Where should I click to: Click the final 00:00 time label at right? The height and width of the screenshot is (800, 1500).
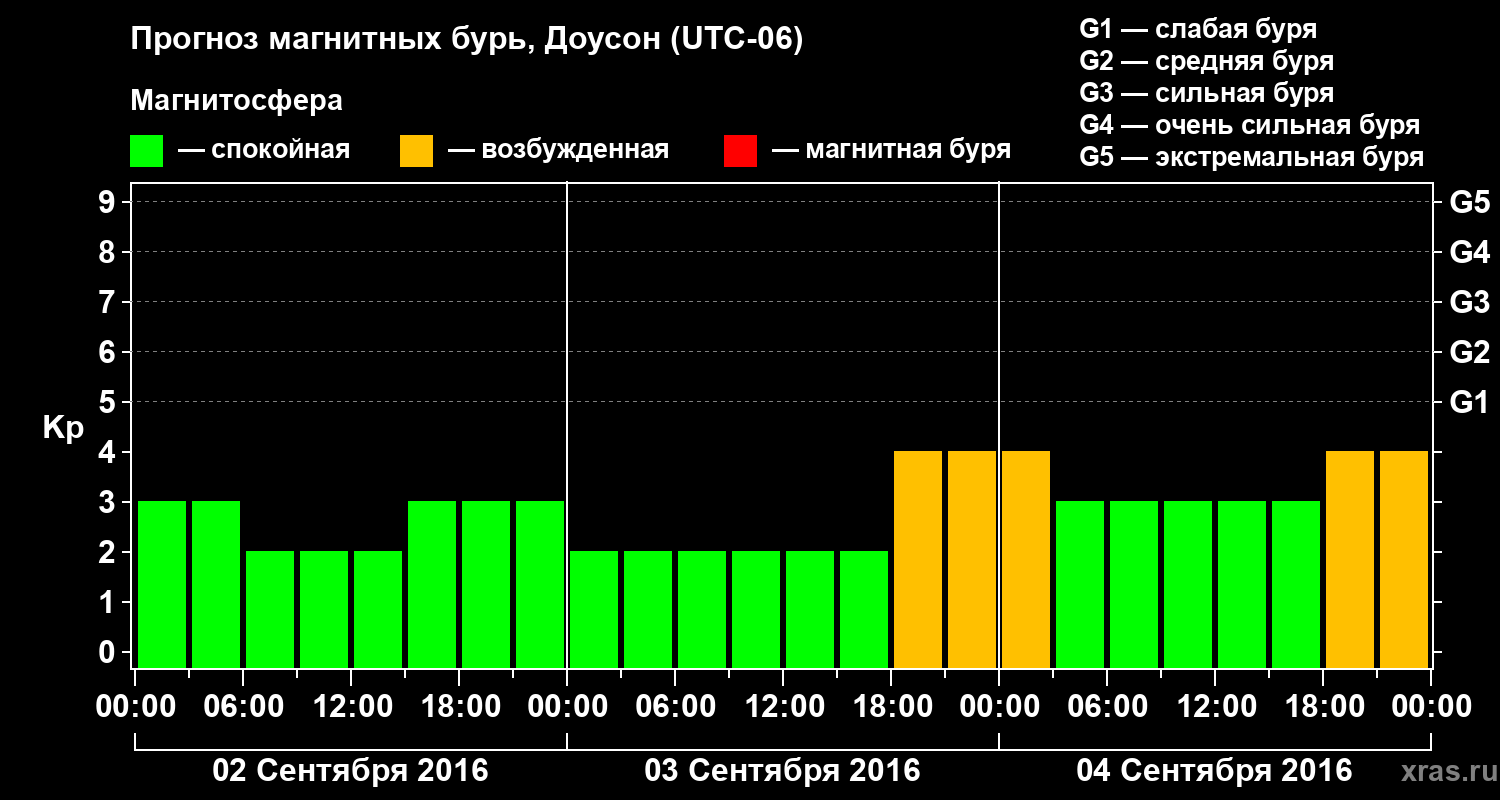pos(1431,707)
